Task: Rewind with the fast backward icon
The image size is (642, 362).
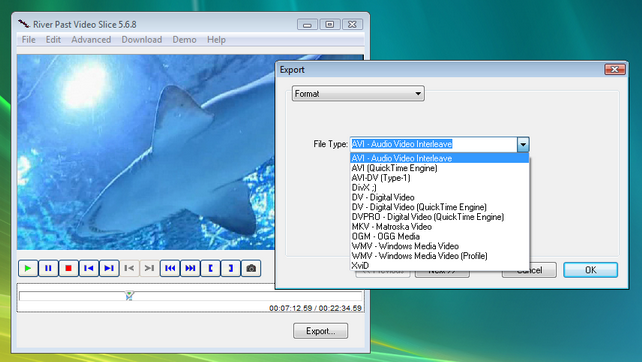Action: [x=170, y=269]
